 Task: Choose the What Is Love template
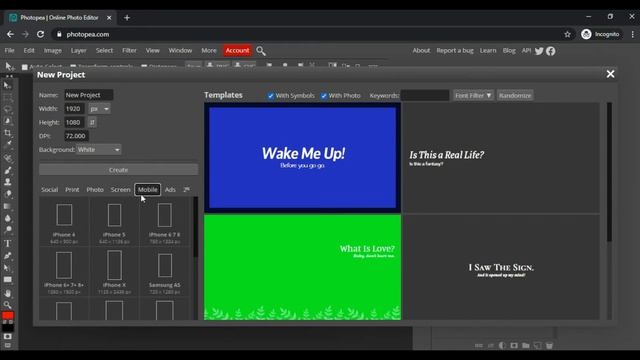tap(302, 267)
